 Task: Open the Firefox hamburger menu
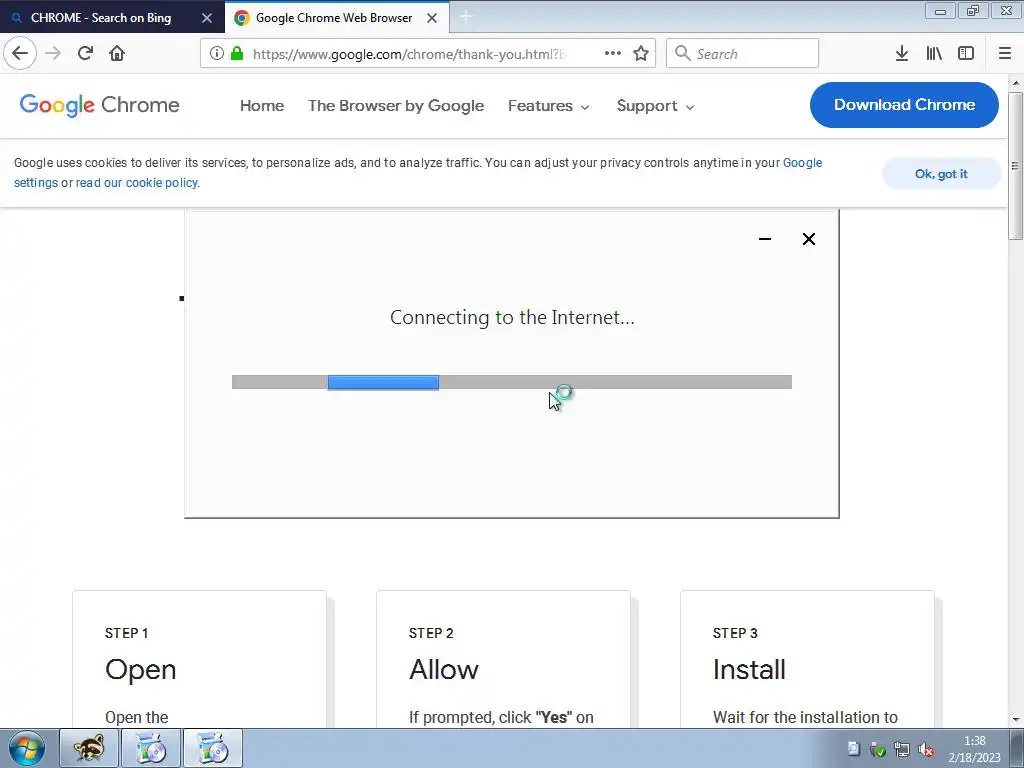pos(1005,53)
